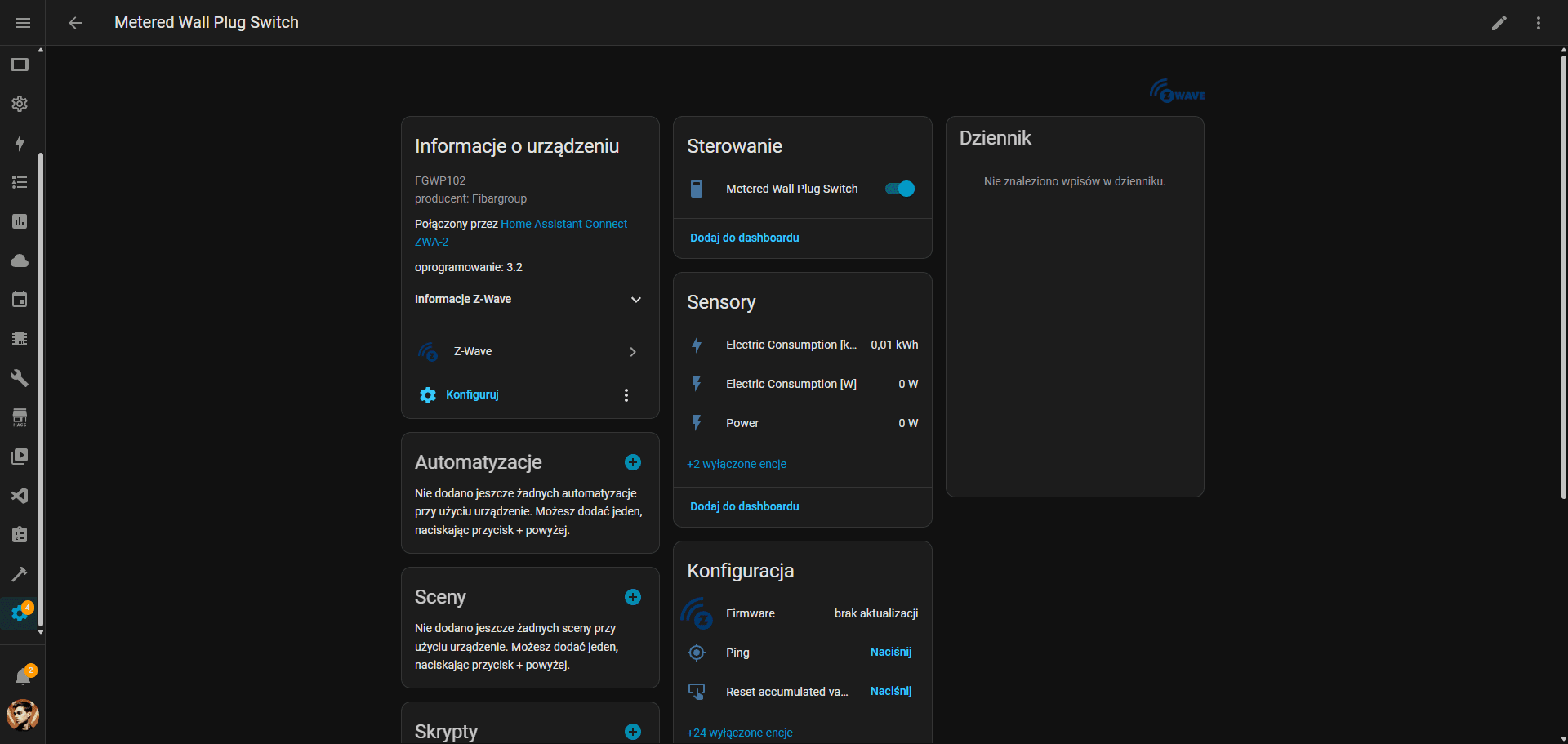
Task: Open the HACS store sidebar icon
Action: click(x=20, y=417)
